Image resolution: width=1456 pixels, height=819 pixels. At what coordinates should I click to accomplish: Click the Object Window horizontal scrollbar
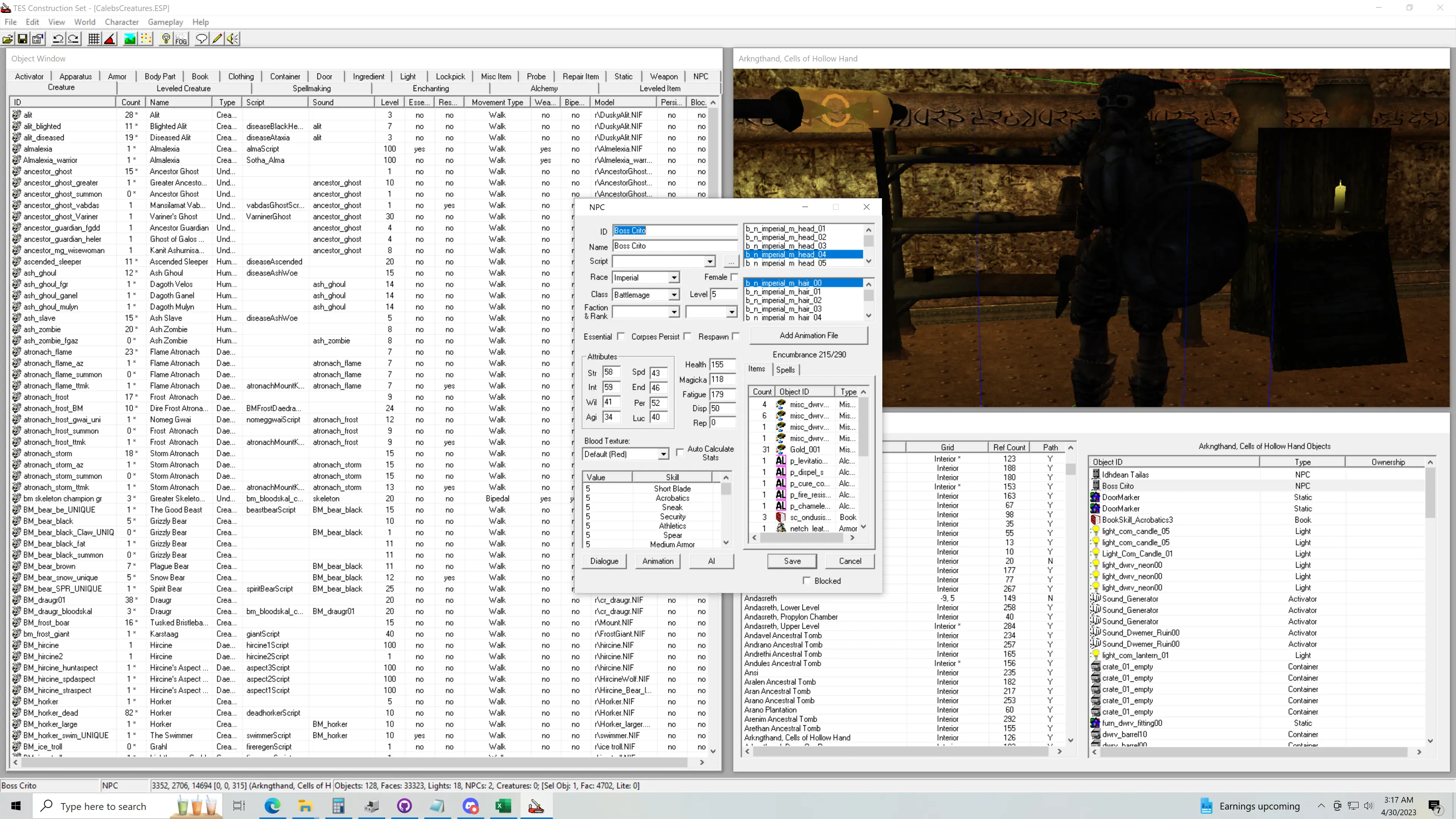[x=358, y=762]
